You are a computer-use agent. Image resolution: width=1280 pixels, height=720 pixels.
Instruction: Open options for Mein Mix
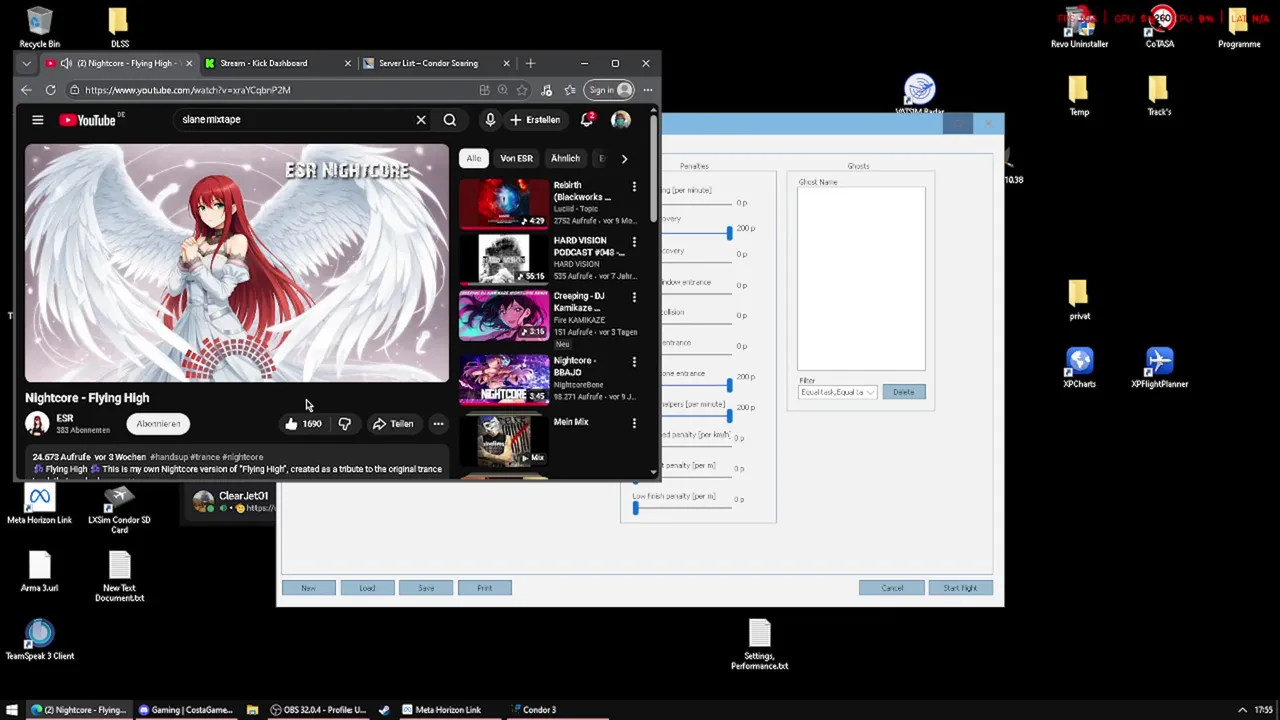(634, 423)
